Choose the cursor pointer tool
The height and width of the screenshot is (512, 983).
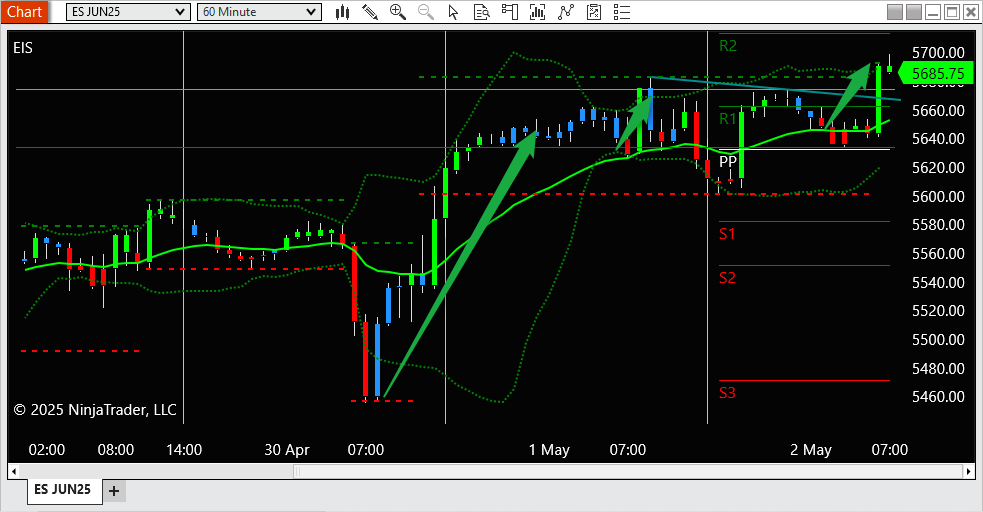pos(453,12)
